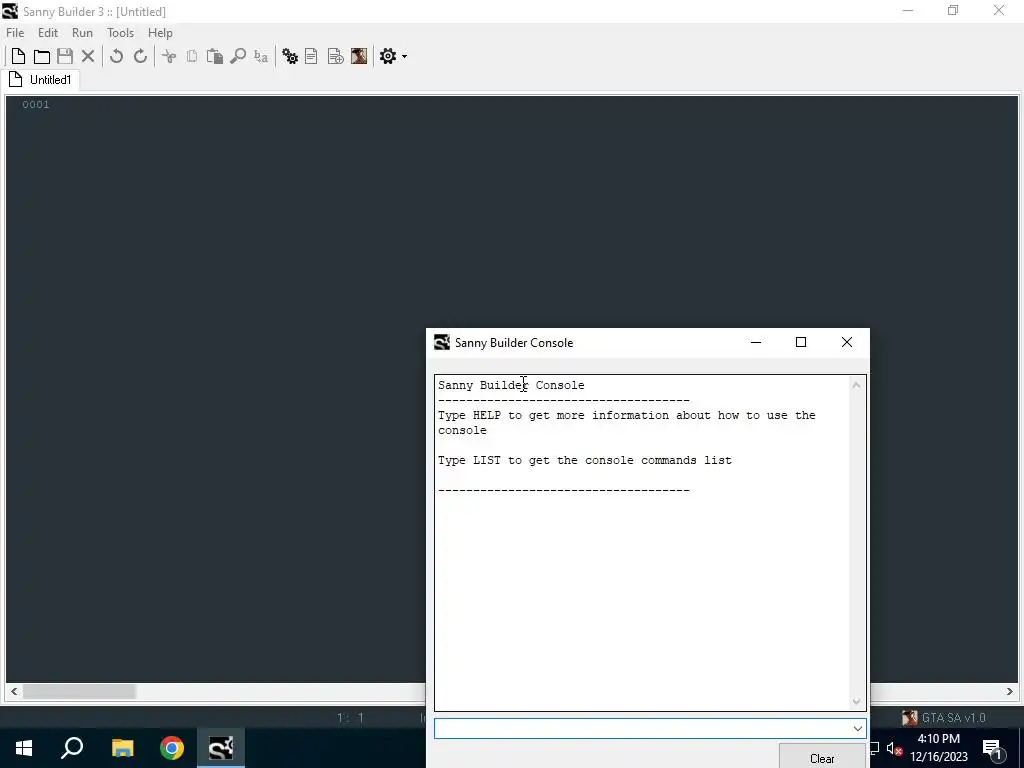This screenshot has width=1024, height=768.
Task: Open the Windows Start menu
Action: coord(24,748)
